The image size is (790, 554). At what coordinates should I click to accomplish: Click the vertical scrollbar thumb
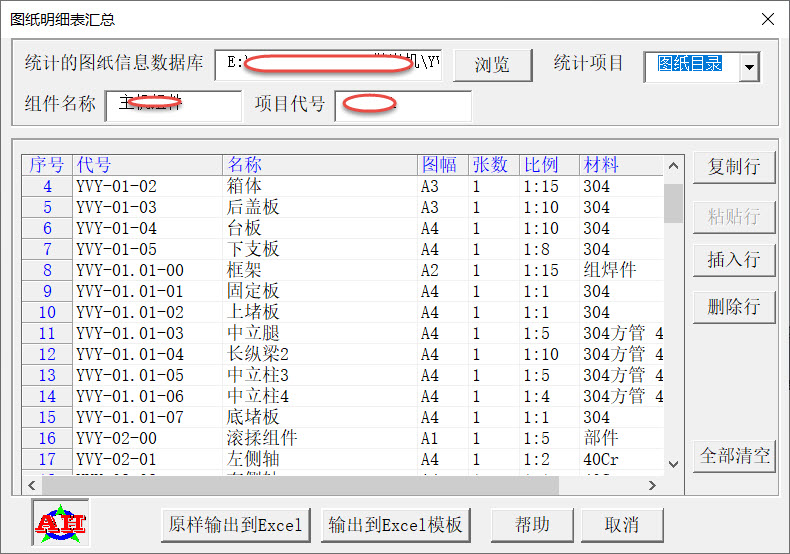673,203
